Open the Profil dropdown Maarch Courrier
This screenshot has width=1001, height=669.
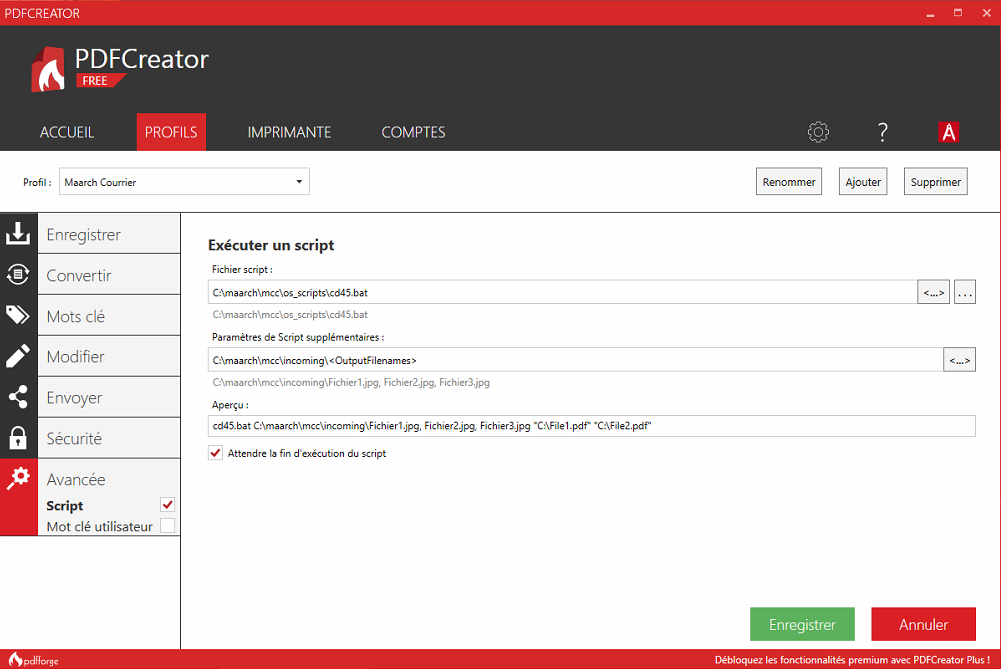[x=184, y=181]
